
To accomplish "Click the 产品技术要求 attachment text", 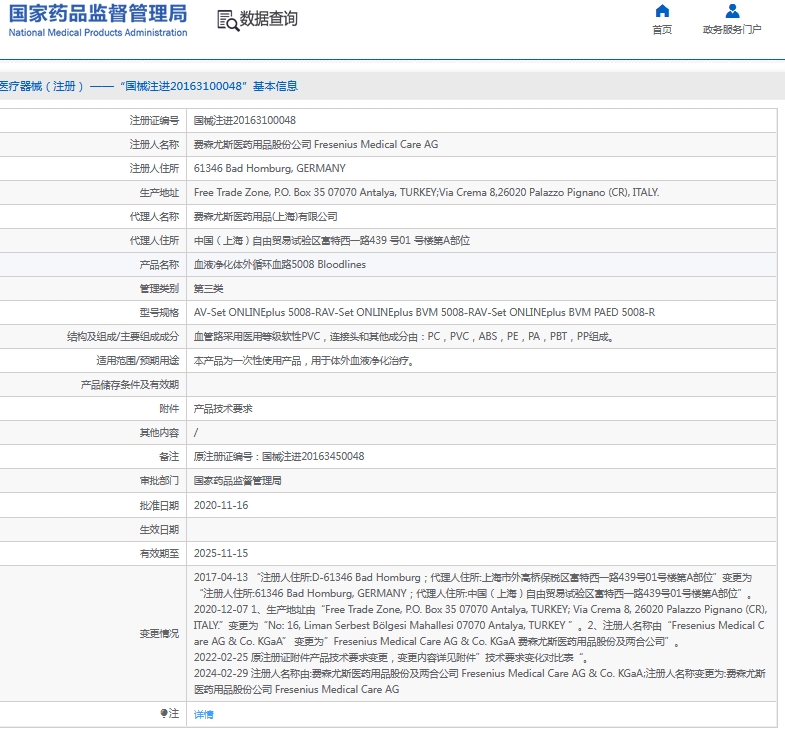I will click(x=223, y=409).
